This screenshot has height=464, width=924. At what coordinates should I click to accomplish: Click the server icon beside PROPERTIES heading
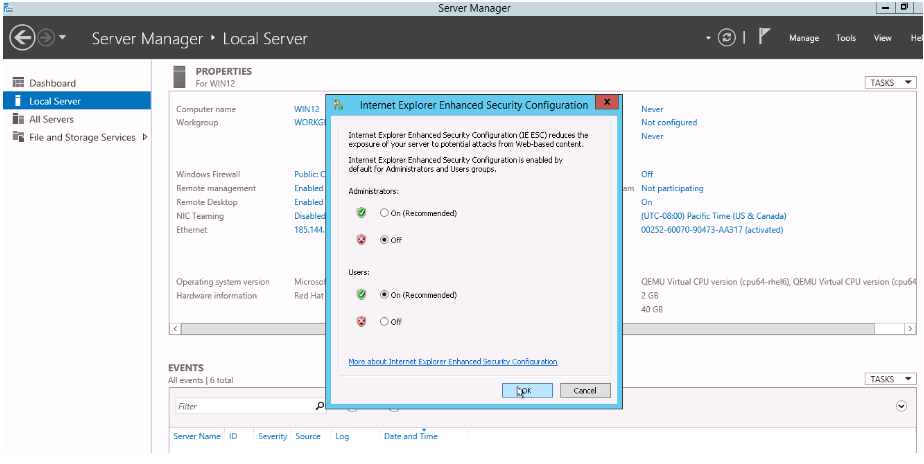click(180, 77)
